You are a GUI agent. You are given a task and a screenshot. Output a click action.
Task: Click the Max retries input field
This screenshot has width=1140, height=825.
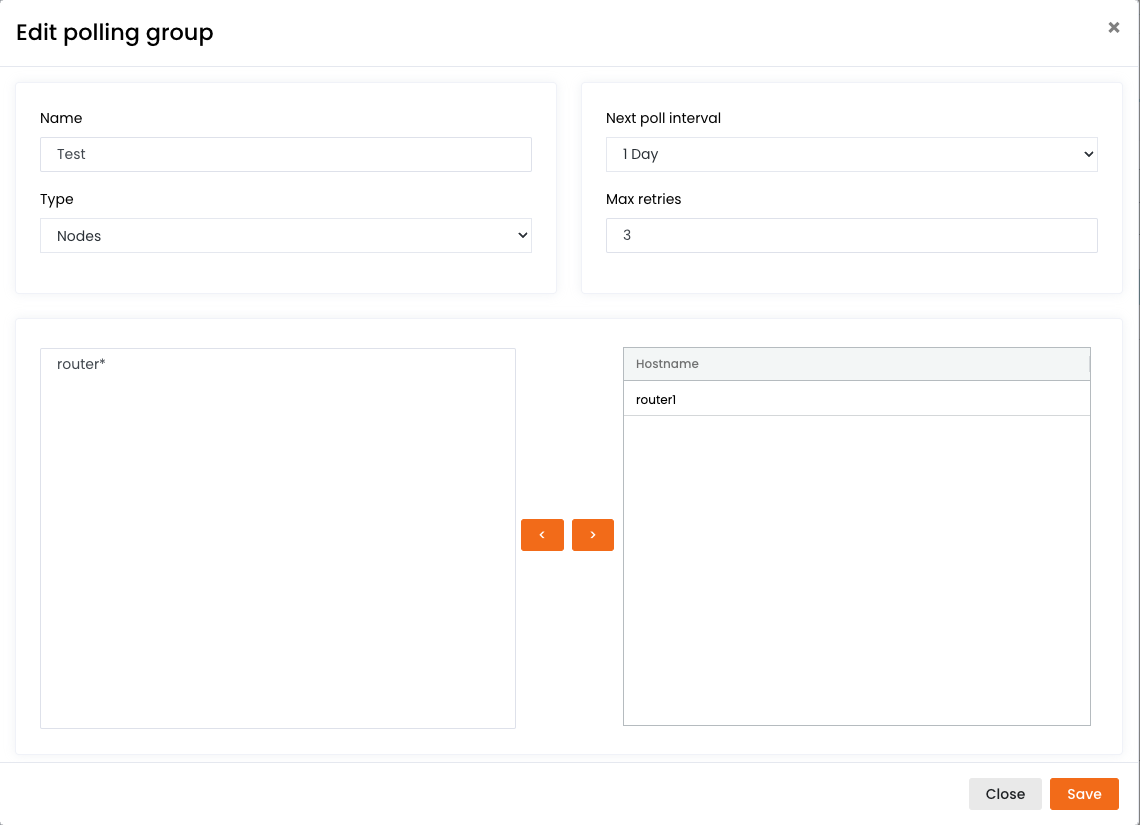pyautogui.click(x=851, y=236)
